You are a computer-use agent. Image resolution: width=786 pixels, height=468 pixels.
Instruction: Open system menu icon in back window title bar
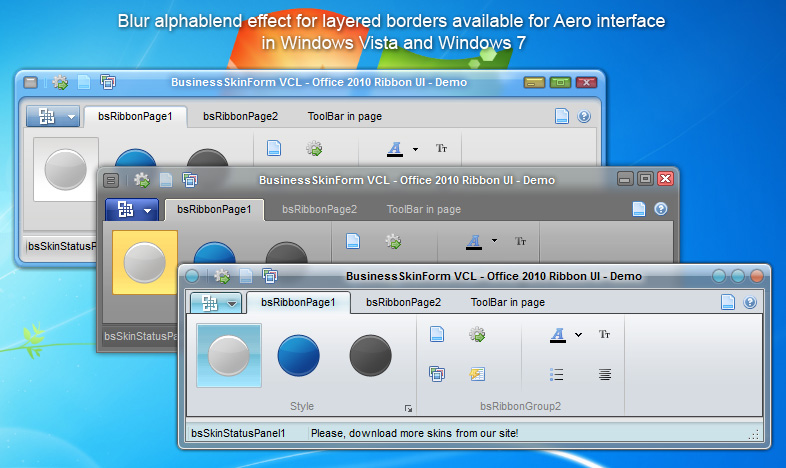click(31, 82)
